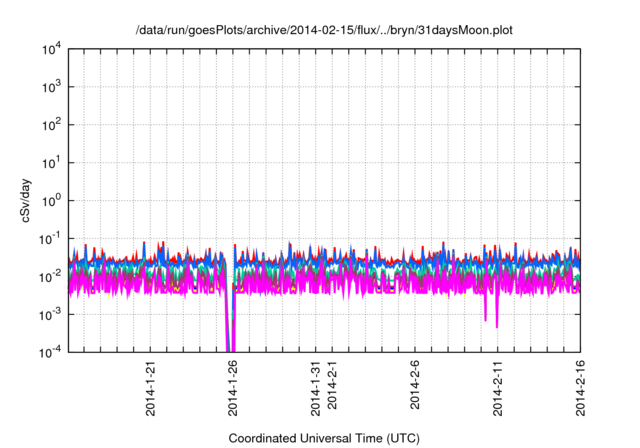Screen dimensions: 640x448
Task: Select the 10^1 y-axis tick label
Action: 52,162
